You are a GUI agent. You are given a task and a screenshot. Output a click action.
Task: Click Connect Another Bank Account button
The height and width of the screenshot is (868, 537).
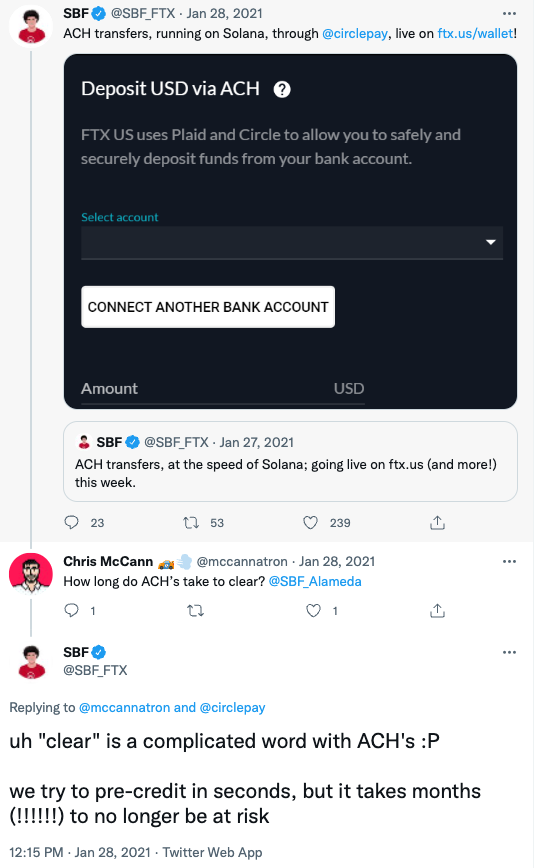208,307
